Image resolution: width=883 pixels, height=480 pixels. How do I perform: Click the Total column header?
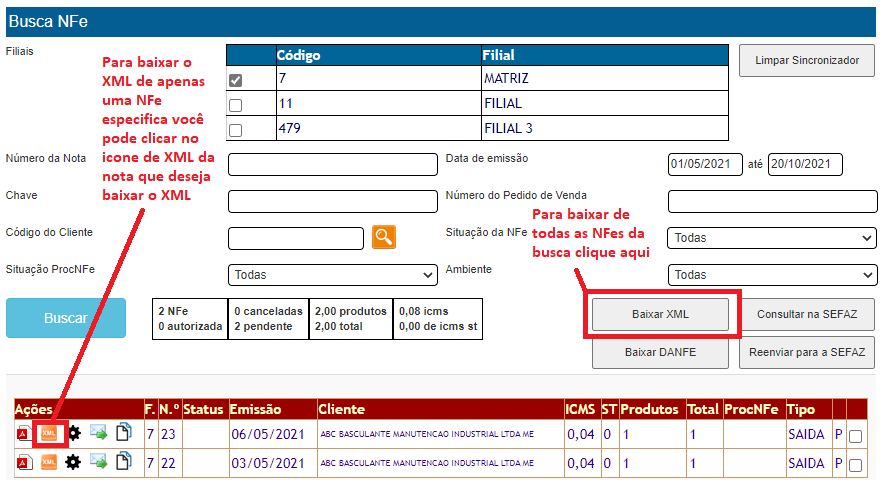point(703,410)
